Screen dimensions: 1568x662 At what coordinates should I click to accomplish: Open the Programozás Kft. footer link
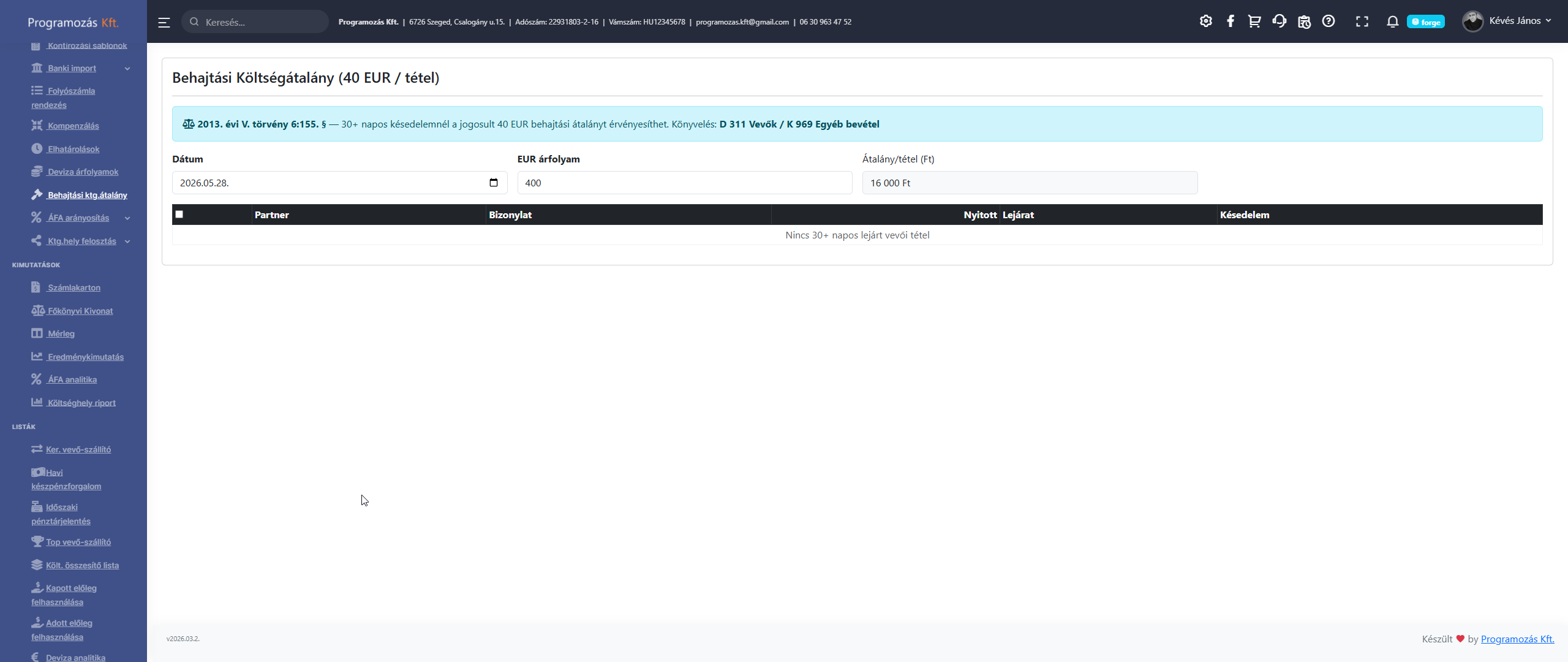tap(1517, 639)
